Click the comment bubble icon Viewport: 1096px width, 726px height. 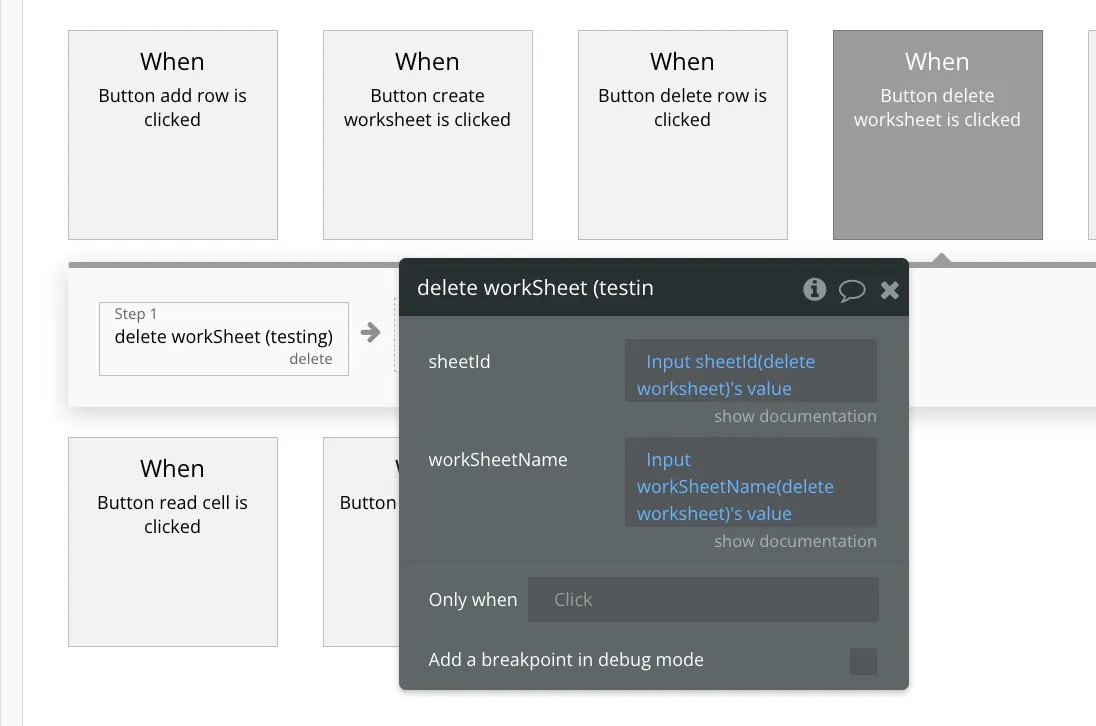point(852,291)
